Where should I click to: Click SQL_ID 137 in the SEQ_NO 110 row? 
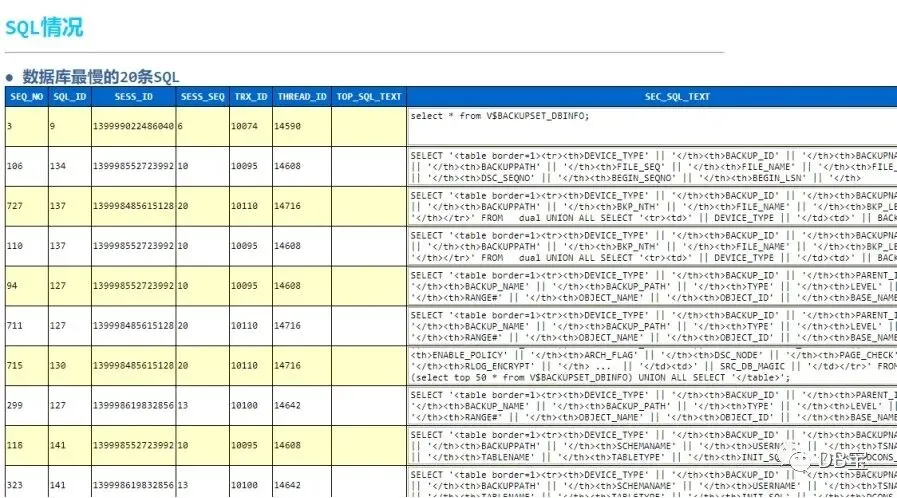coord(70,246)
